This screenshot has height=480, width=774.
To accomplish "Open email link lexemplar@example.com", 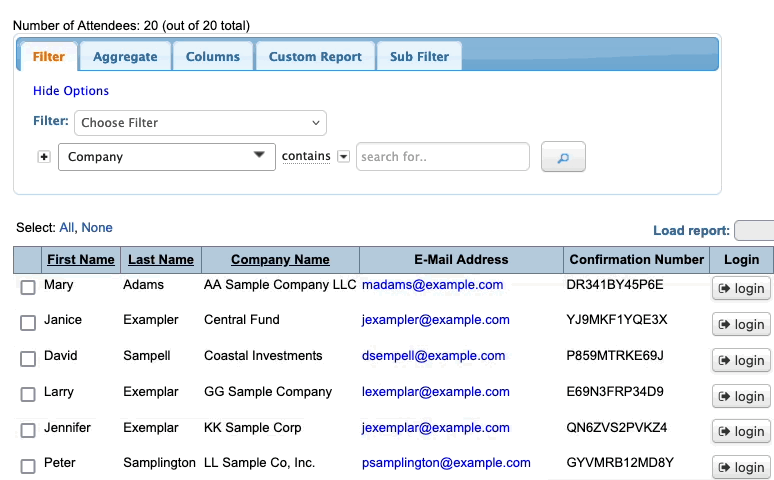I will 435,392.
